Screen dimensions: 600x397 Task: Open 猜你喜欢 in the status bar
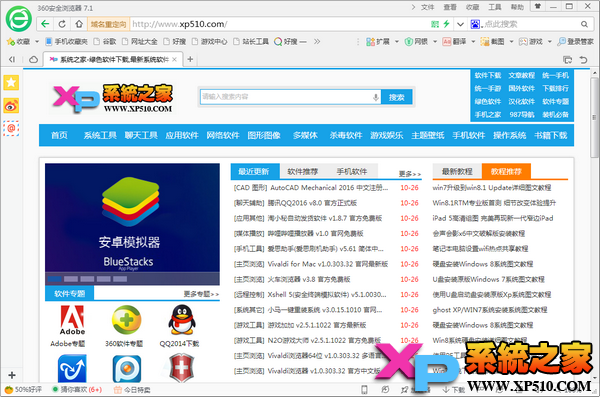tap(77, 390)
